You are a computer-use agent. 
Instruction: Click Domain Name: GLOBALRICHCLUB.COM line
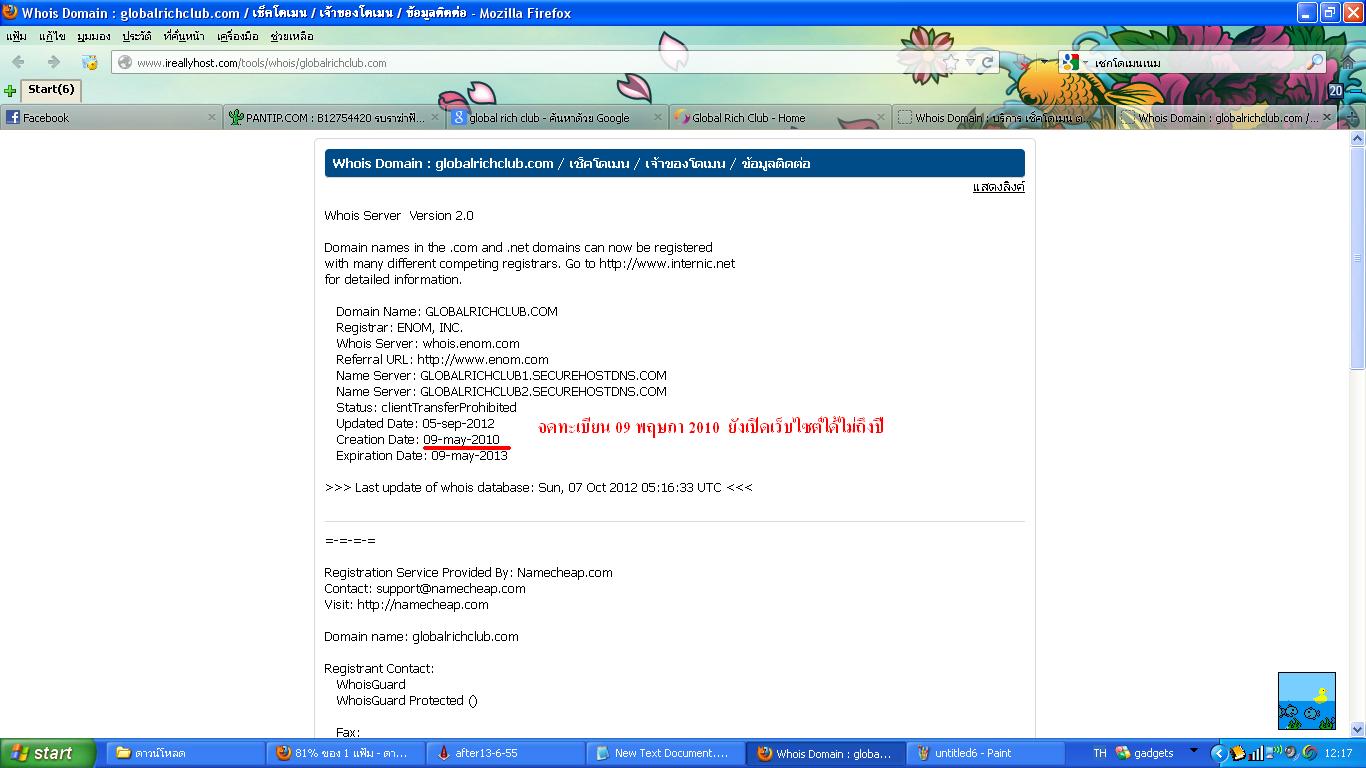tap(447, 312)
